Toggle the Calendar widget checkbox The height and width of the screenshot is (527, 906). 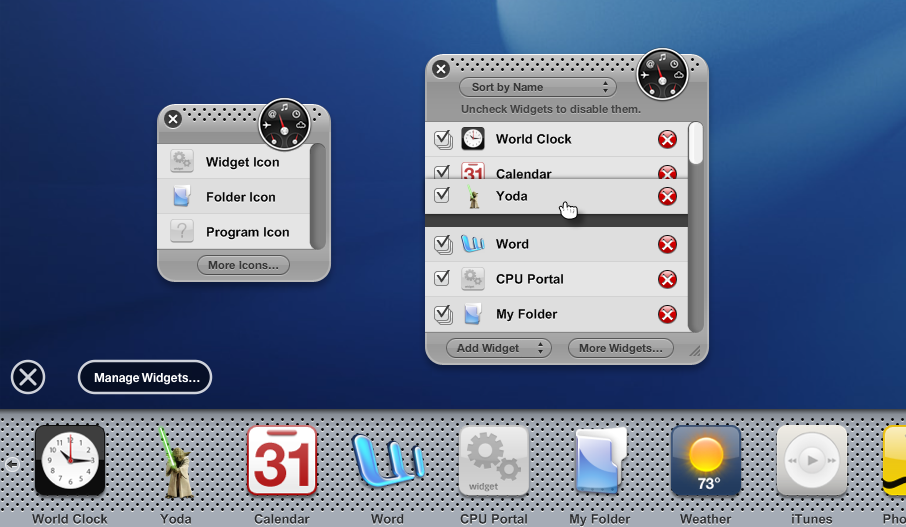[x=442, y=172]
